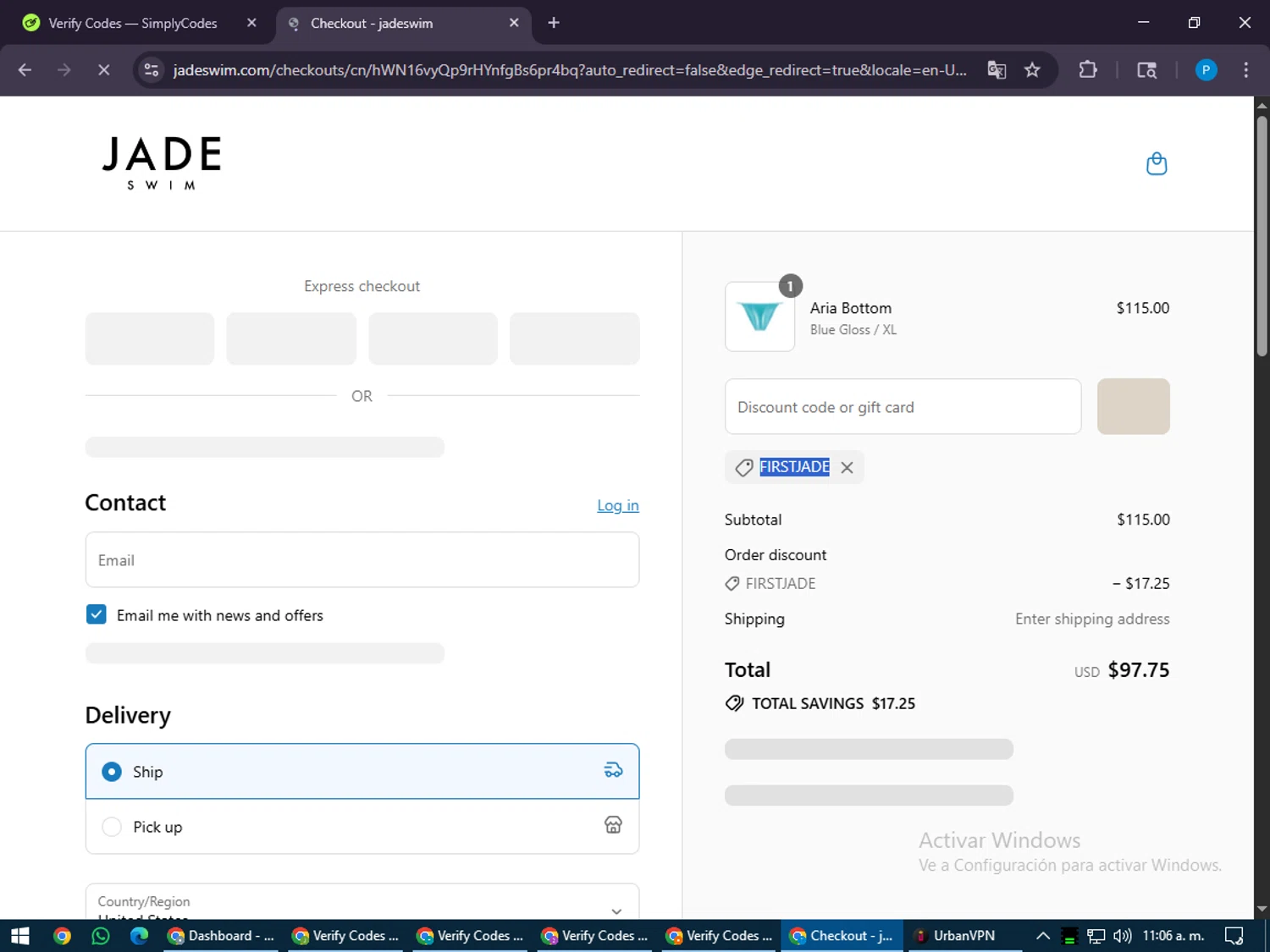Focus the Discount code or gift card field
Image resolution: width=1270 pixels, height=952 pixels.
(903, 406)
